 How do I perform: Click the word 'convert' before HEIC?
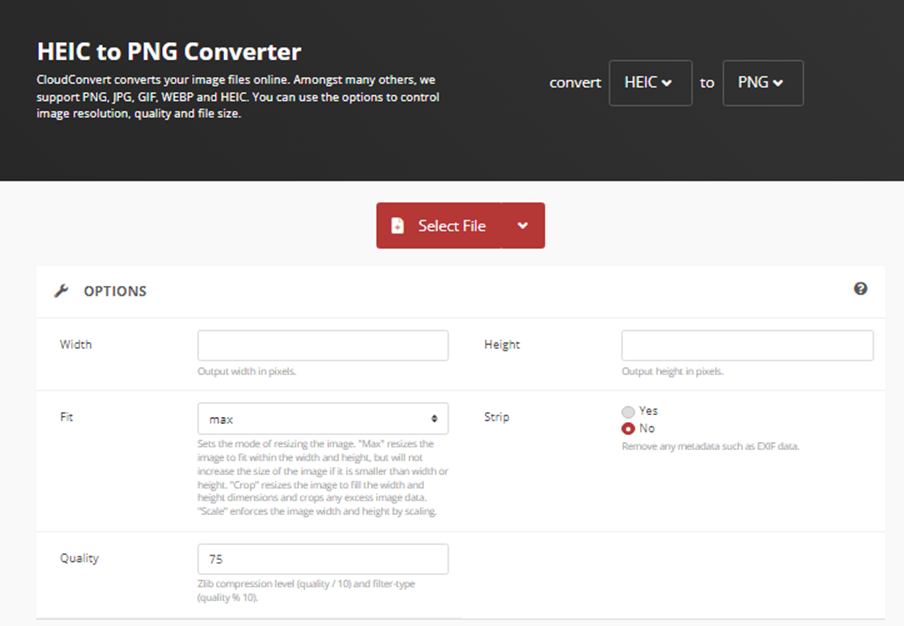point(575,83)
